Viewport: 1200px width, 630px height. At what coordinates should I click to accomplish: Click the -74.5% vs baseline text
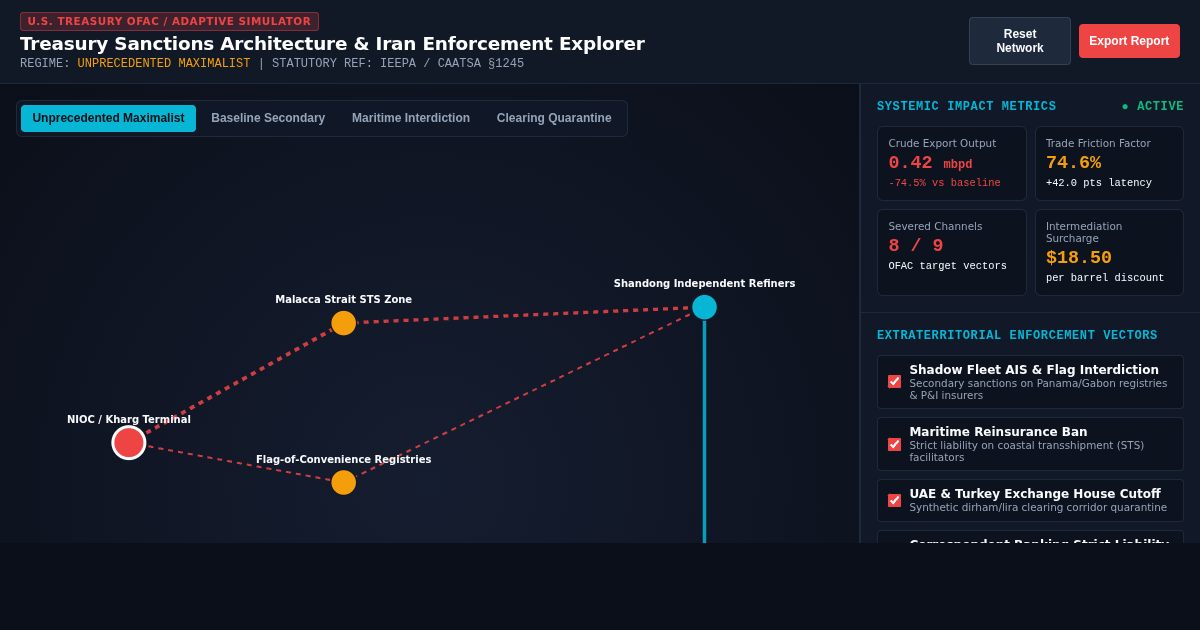[944, 183]
